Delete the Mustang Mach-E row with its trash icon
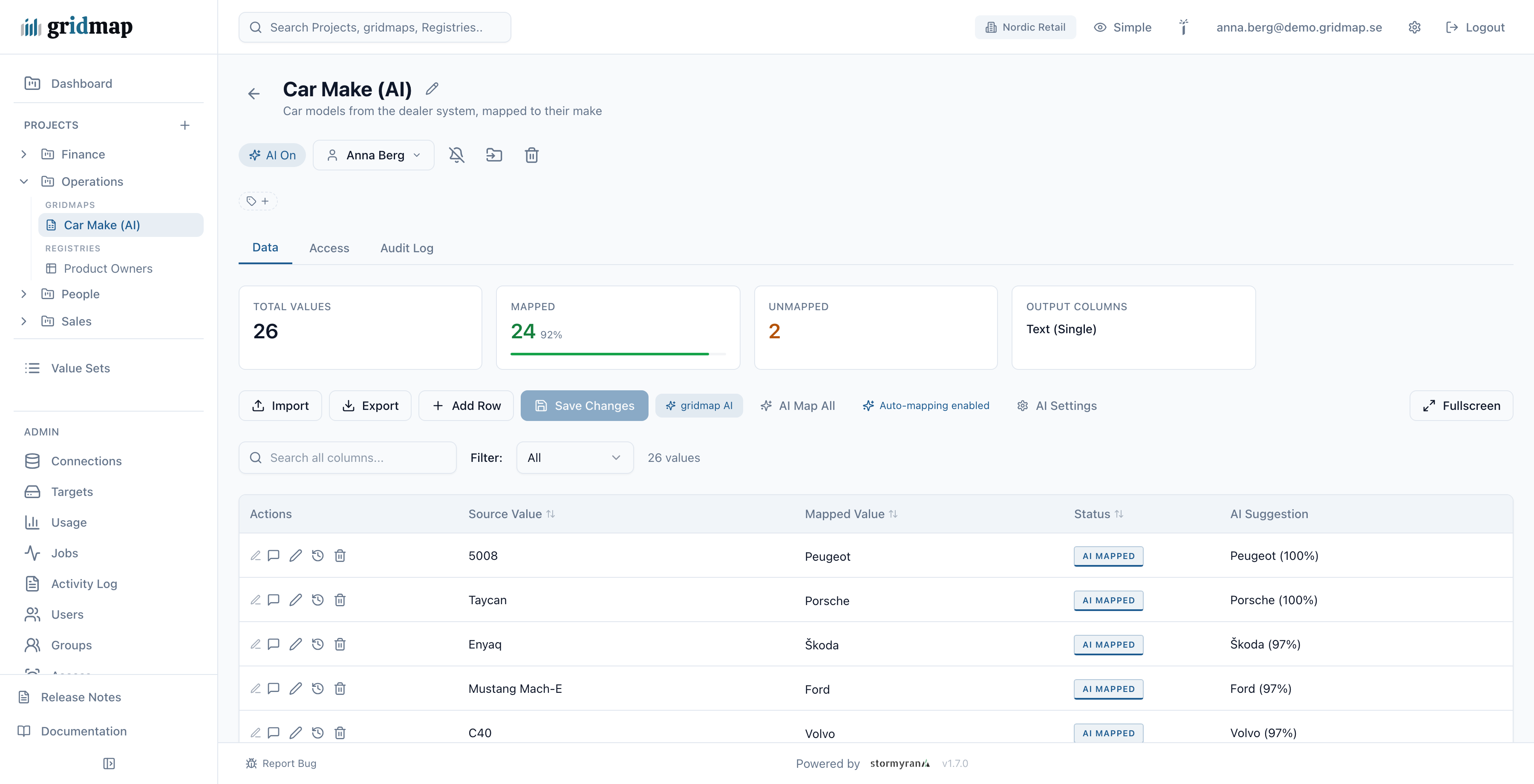This screenshot has height=784, width=1534. coord(340,689)
